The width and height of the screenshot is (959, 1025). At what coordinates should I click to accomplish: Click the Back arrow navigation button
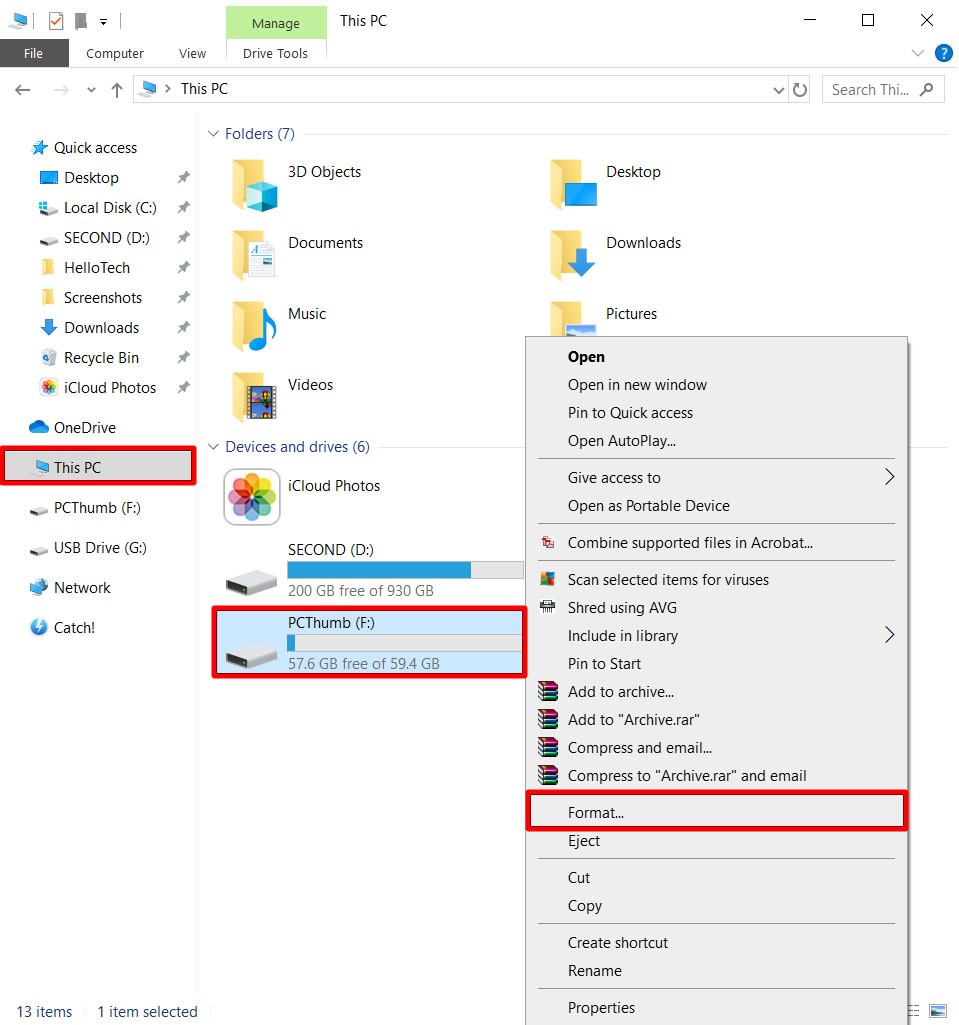[24, 90]
